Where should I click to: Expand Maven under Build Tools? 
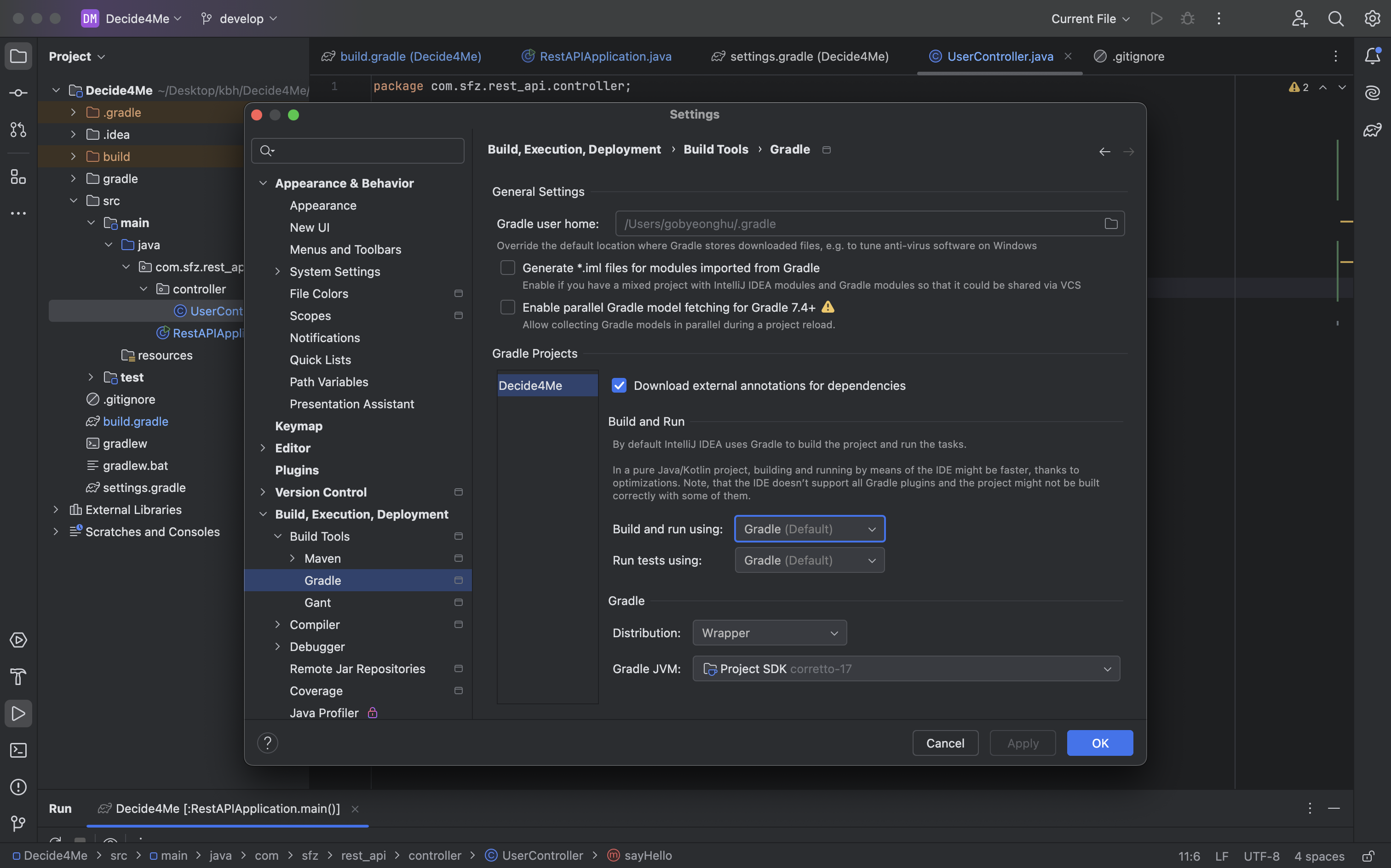(x=293, y=559)
